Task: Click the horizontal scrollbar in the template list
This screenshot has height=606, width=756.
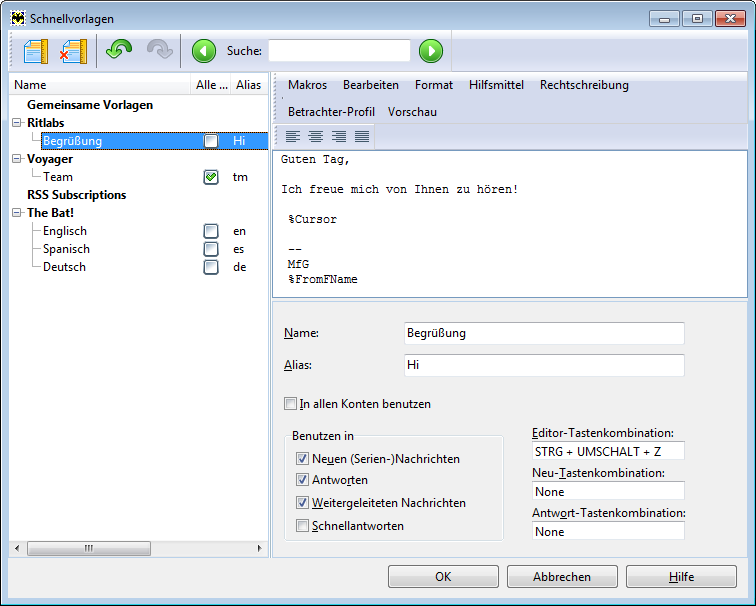Action: coord(88,548)
